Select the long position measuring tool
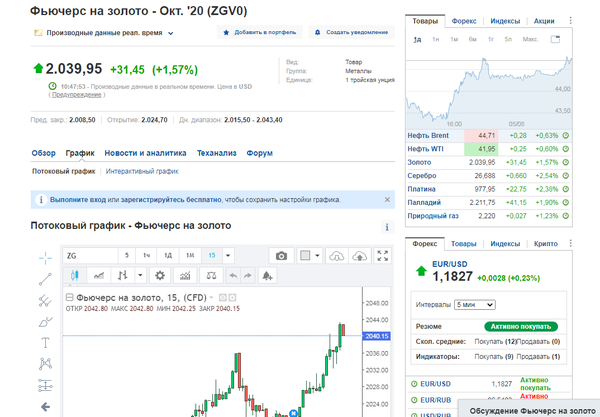This screenshot has width=600, height=417. [45, 385]
